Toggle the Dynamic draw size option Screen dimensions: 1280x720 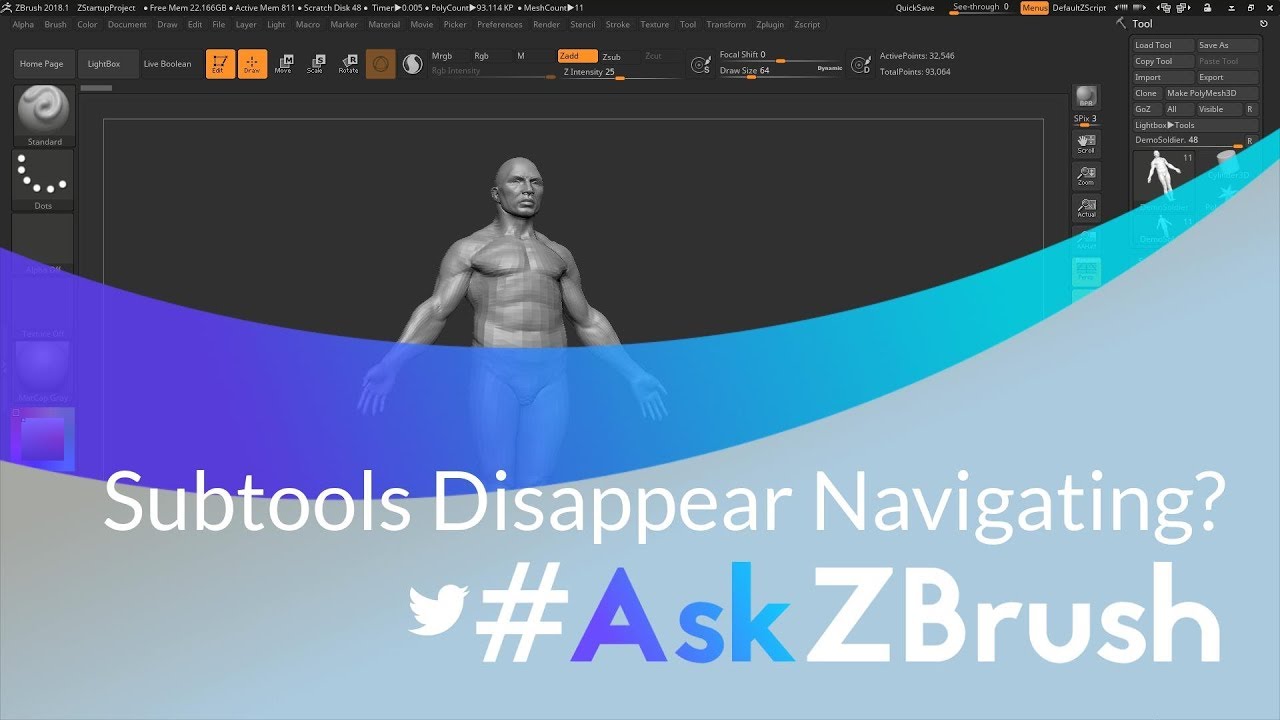(830, 68)
